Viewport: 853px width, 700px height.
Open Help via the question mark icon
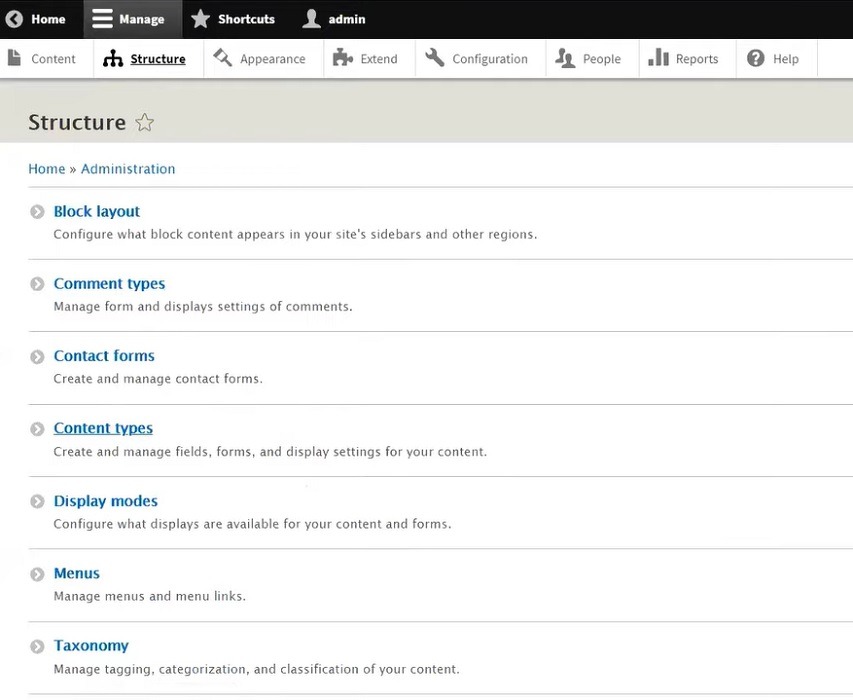pos(758,58)
